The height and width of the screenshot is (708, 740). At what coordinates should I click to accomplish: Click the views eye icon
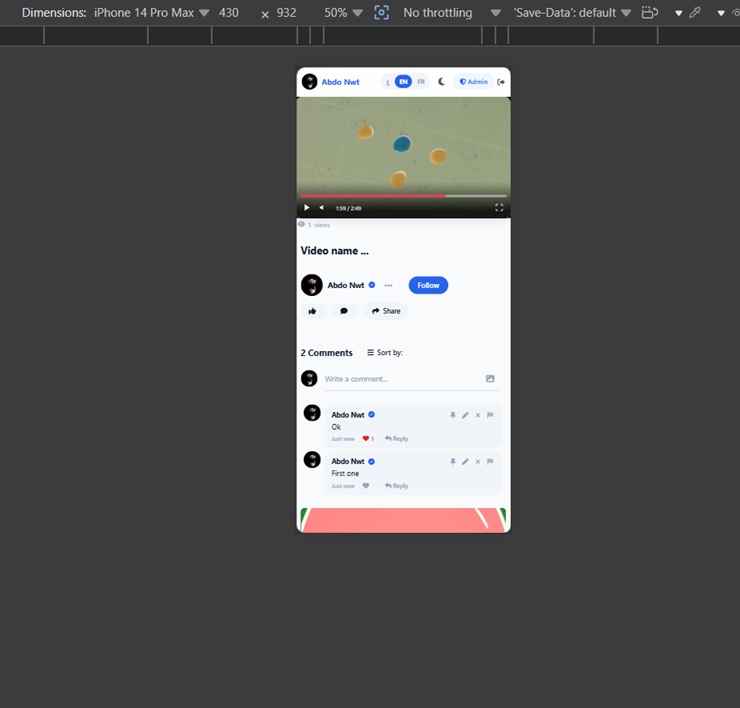point(301,225)
